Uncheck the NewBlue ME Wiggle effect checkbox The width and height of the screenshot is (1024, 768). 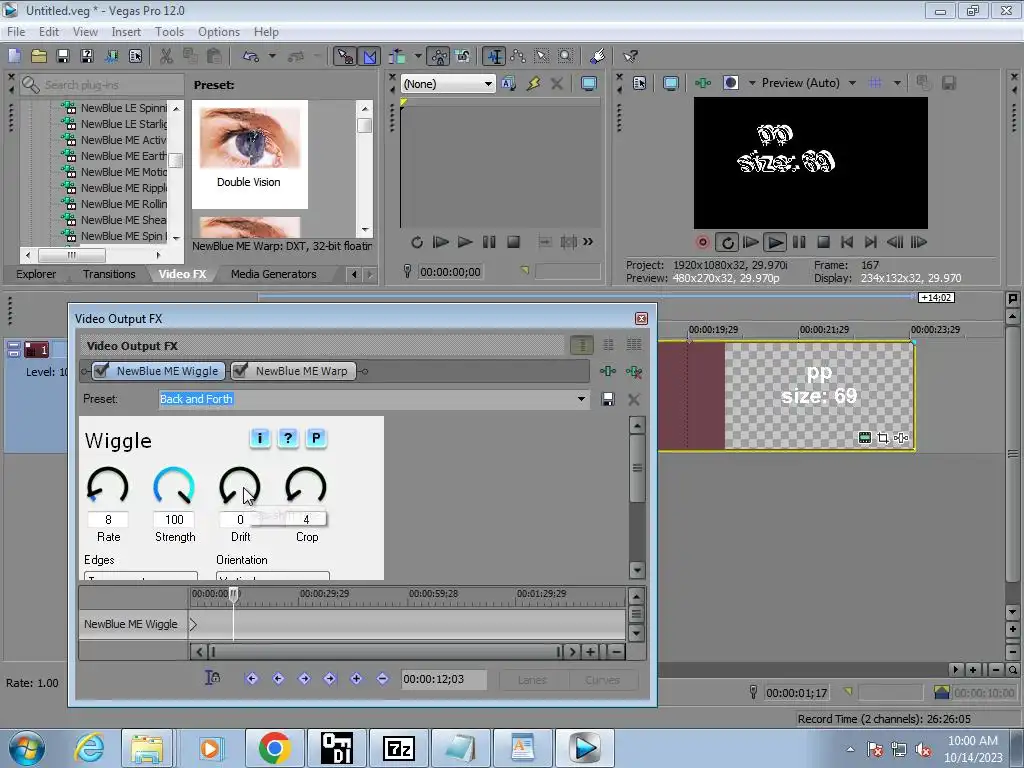click(101, 371)
